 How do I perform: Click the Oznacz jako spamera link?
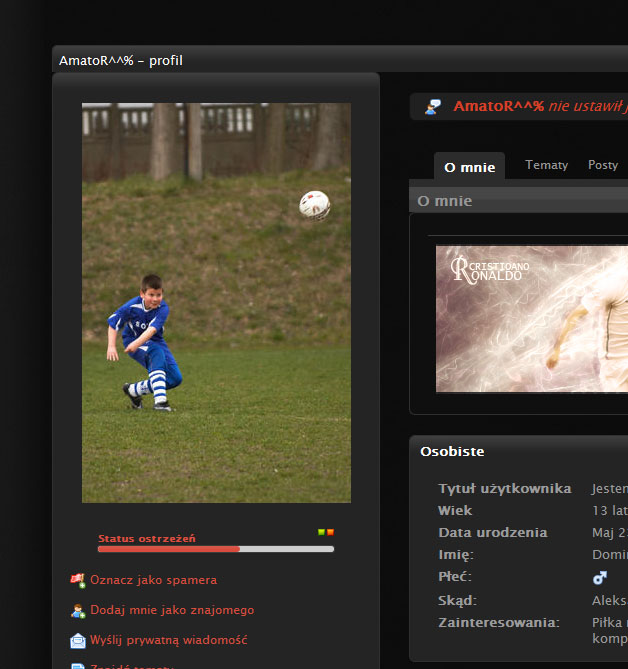click(x=153, y=580)
